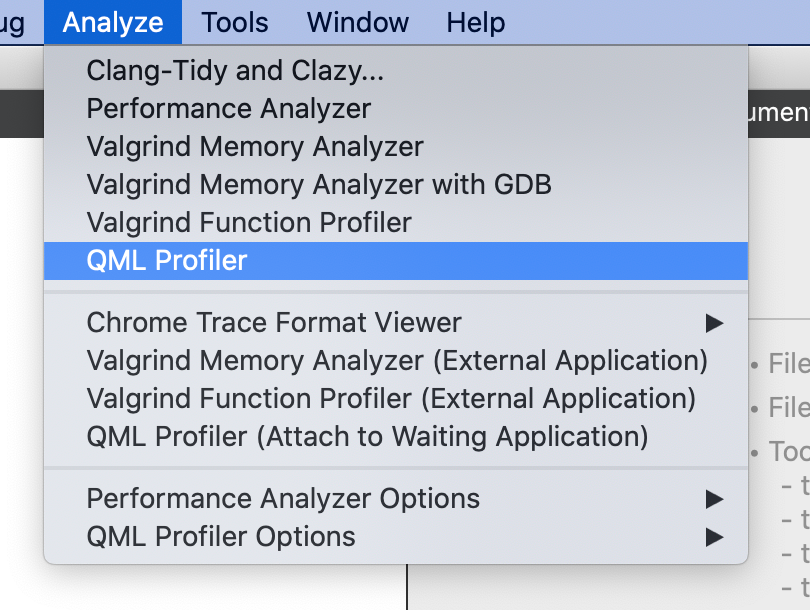Close the Analyze menu in menu bar
This screenshot has width=810, height=610.
(x=113, y=22)
